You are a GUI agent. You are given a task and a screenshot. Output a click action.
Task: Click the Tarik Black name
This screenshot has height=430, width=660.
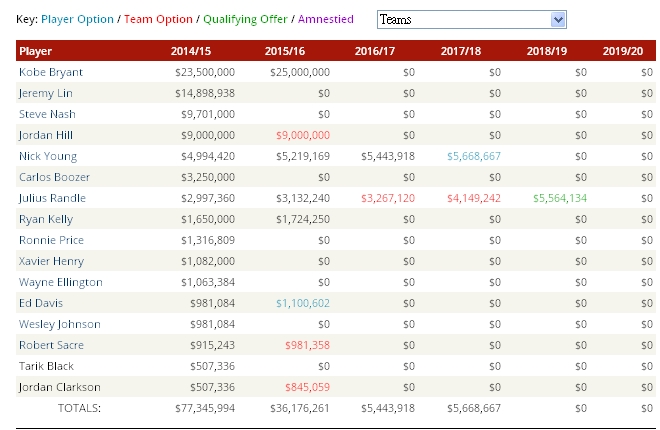click(46, 366)
